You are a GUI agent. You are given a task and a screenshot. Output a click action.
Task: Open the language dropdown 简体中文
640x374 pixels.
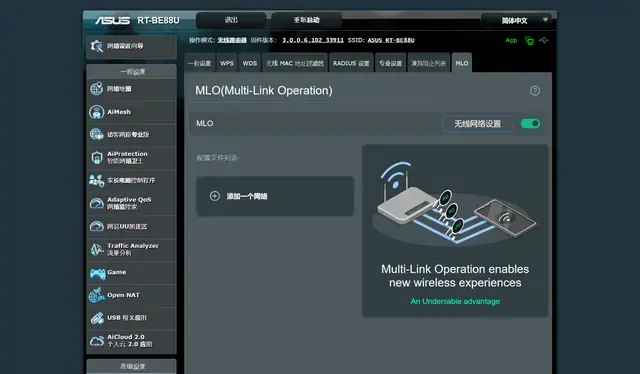pyautogui.click(x=516, y=20)
